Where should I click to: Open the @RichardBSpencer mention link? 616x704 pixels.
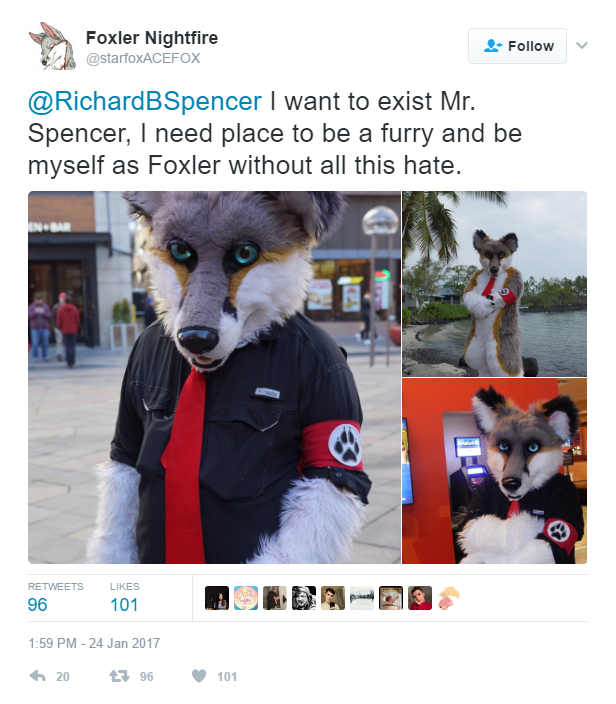(x=145, y=101)
